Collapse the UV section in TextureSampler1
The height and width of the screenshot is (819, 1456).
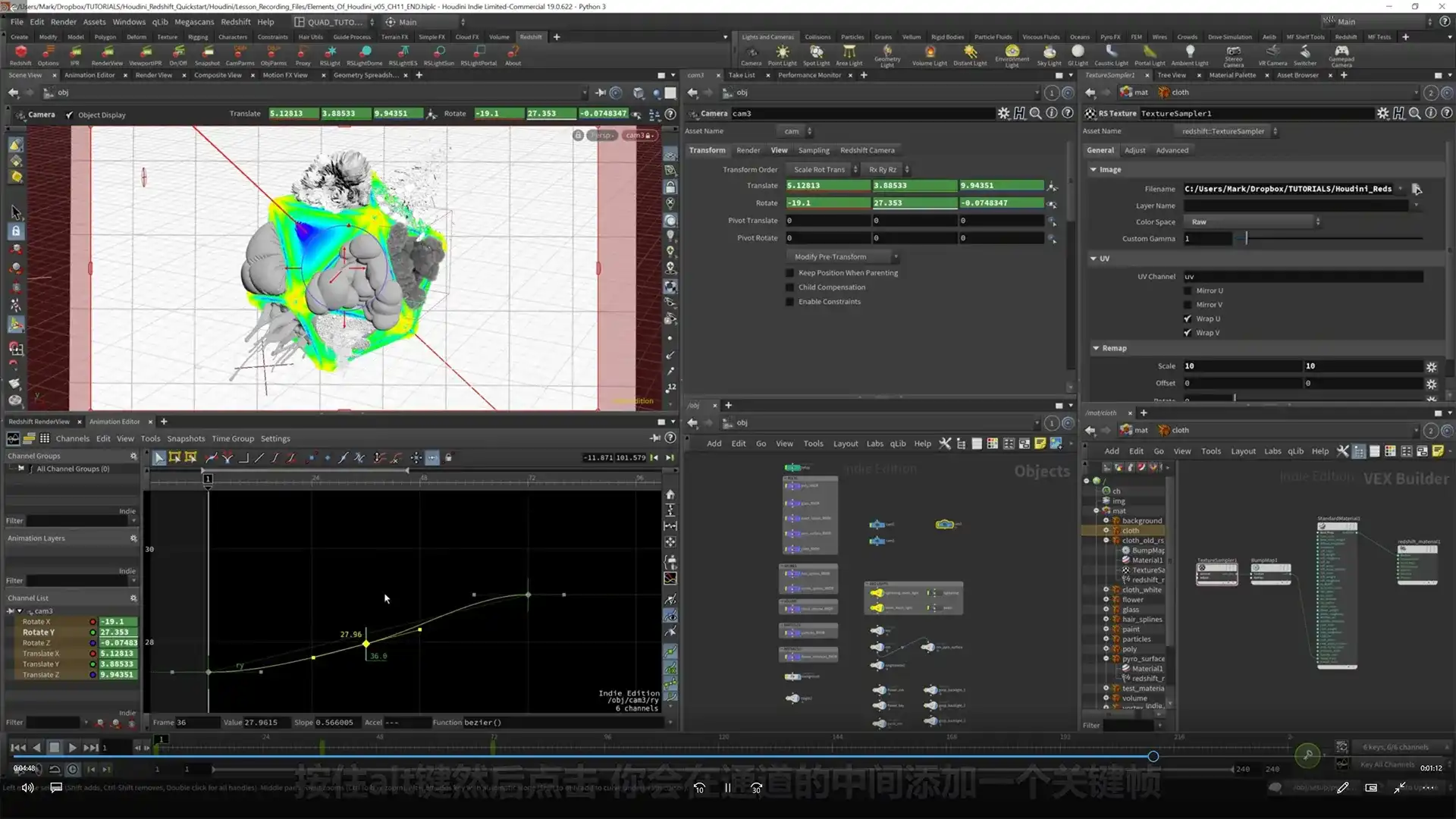pyautogui.click(x=1093, y=258)
